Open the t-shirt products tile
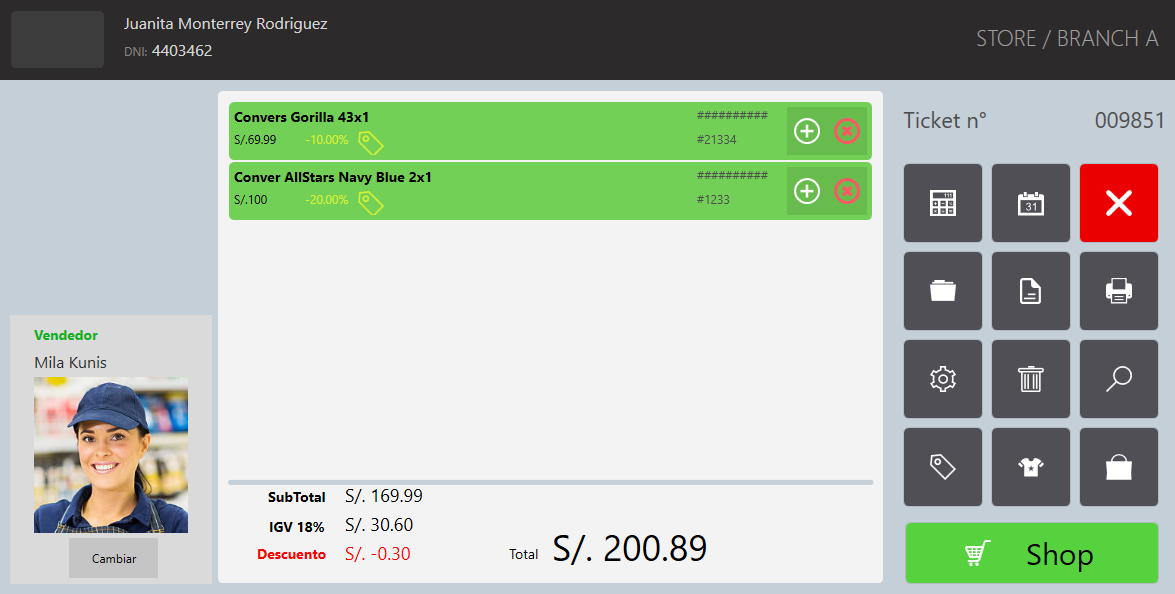Viewport: 1175px width, 594px height. 1030,467
